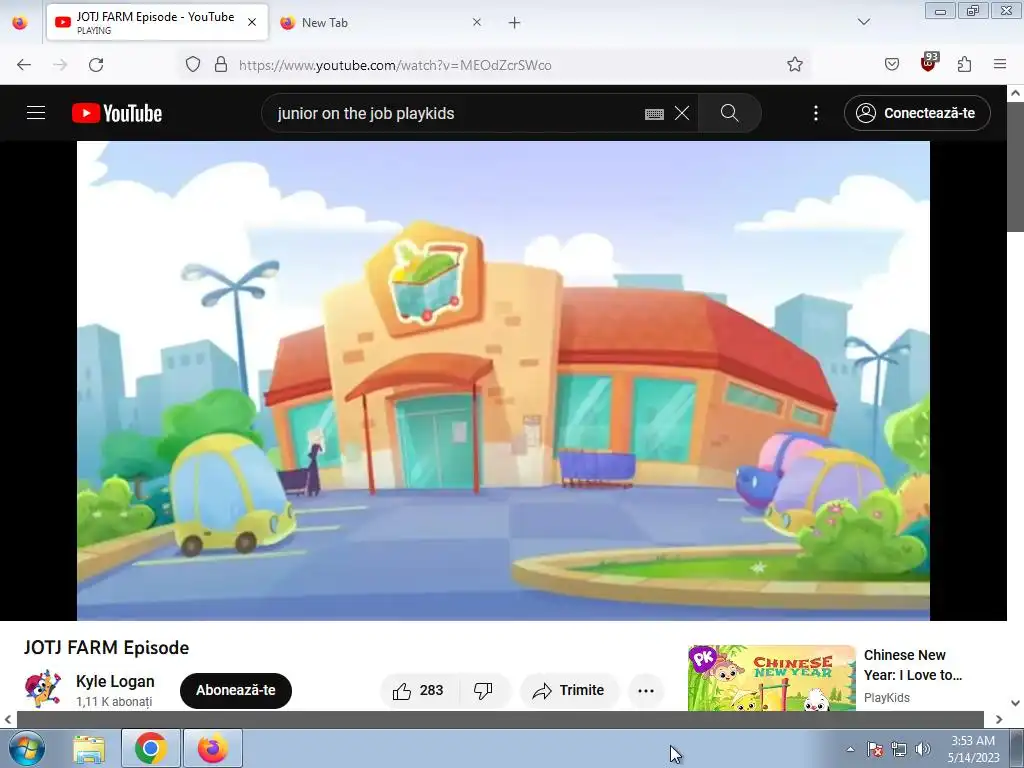Close the JOTJ FARM Episode tab

(252, 22)
